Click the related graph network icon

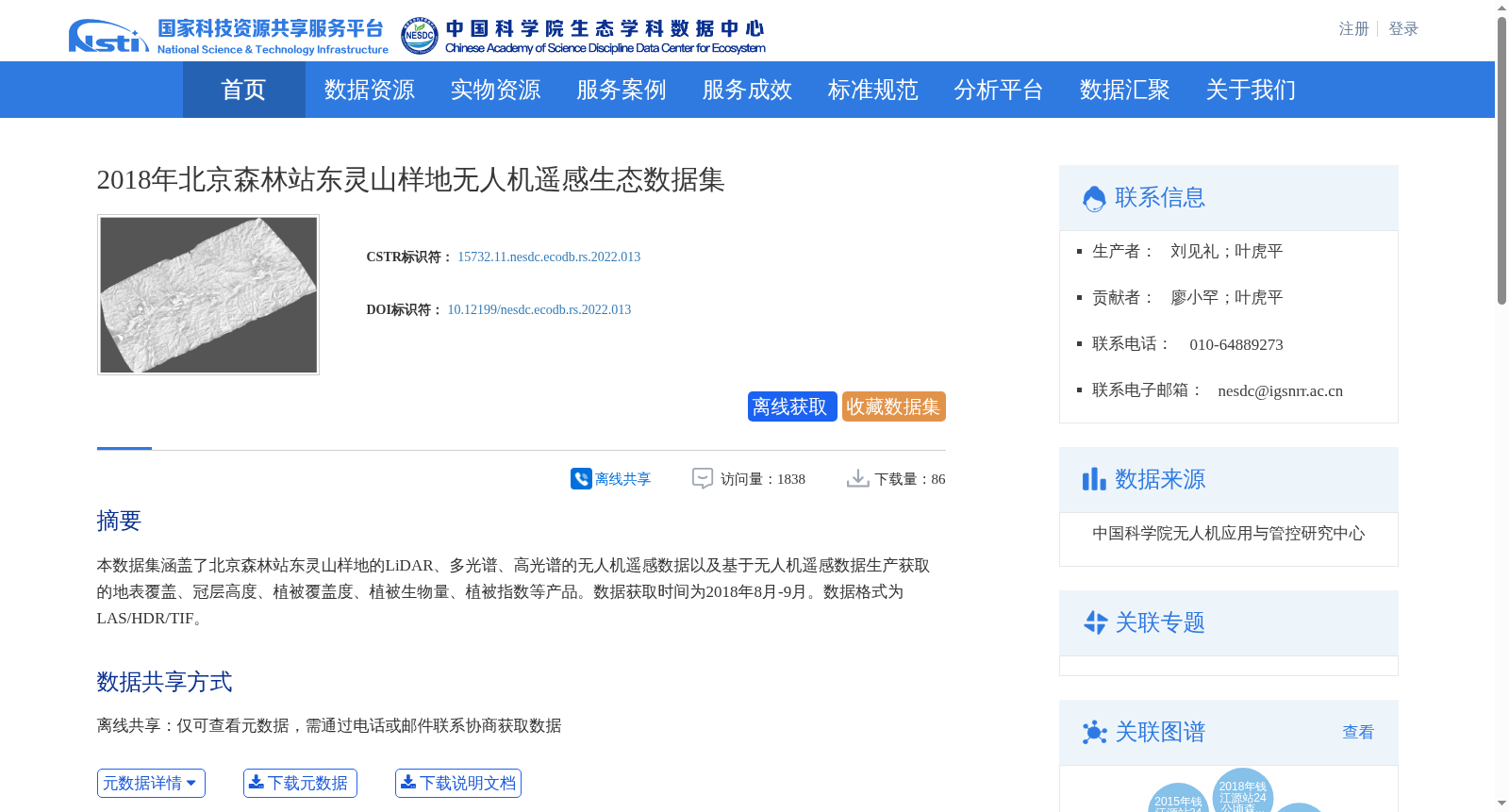1094,733
